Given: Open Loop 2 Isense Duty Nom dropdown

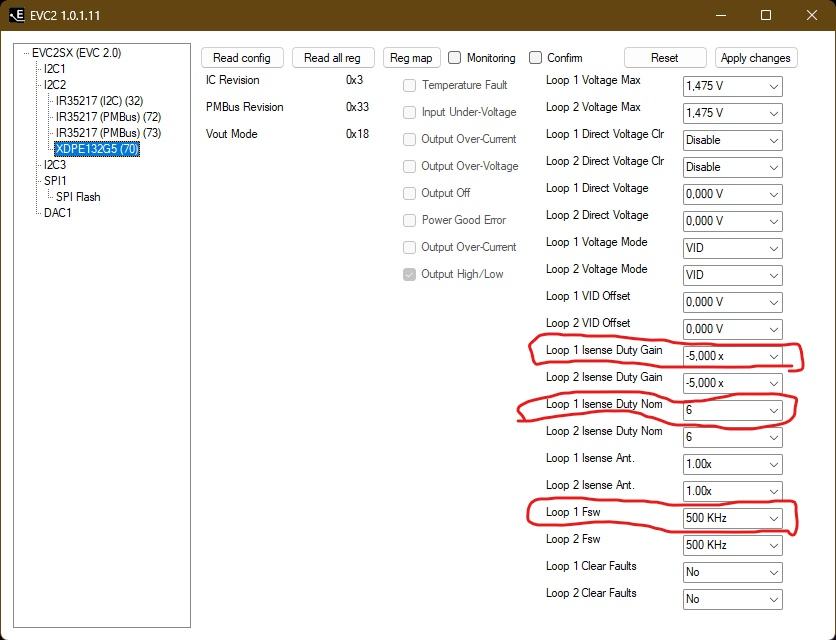Looking at the screenshot, I should (x=733, y=437).
